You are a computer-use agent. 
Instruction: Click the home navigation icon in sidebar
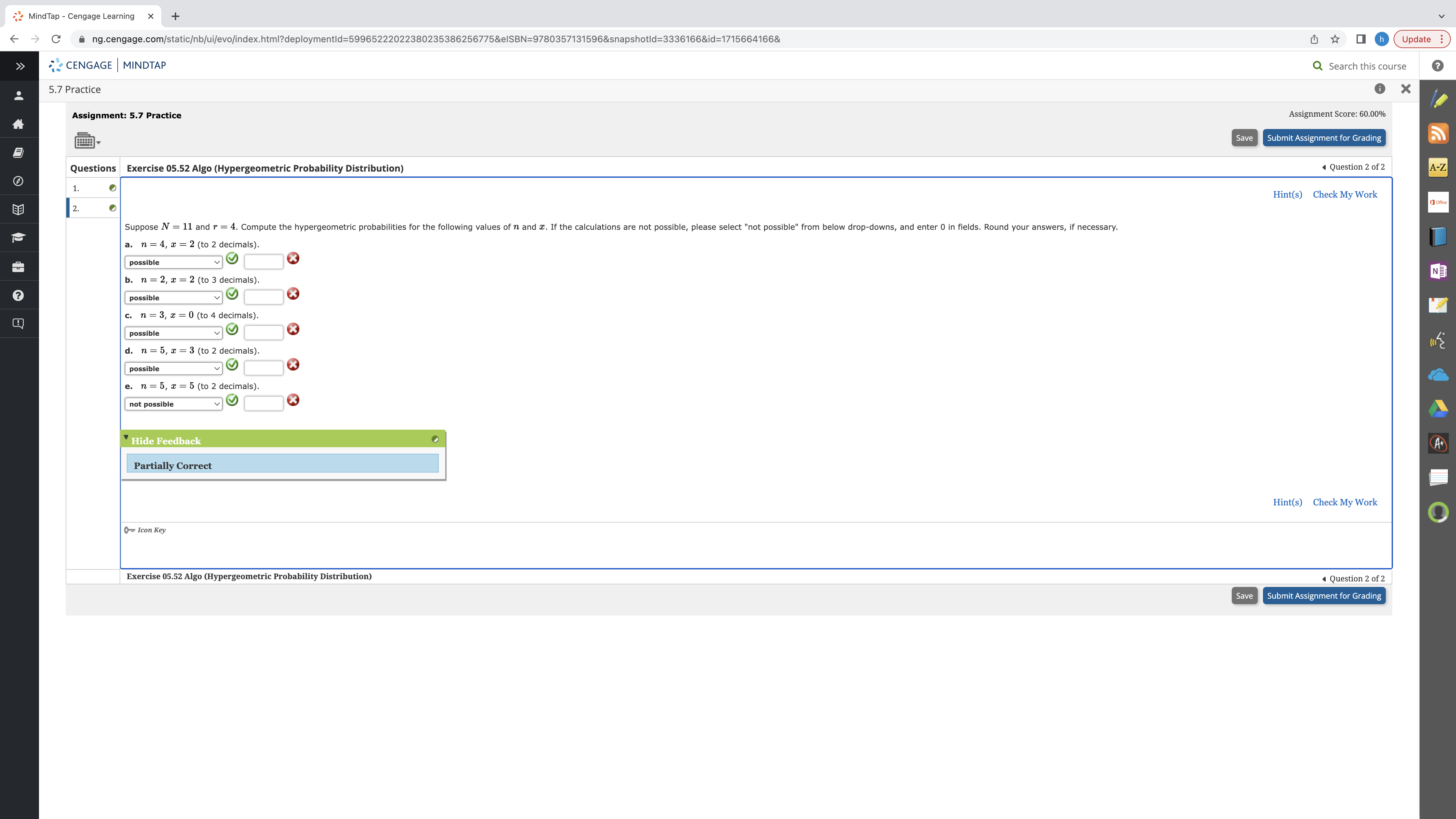coord(19,124)
